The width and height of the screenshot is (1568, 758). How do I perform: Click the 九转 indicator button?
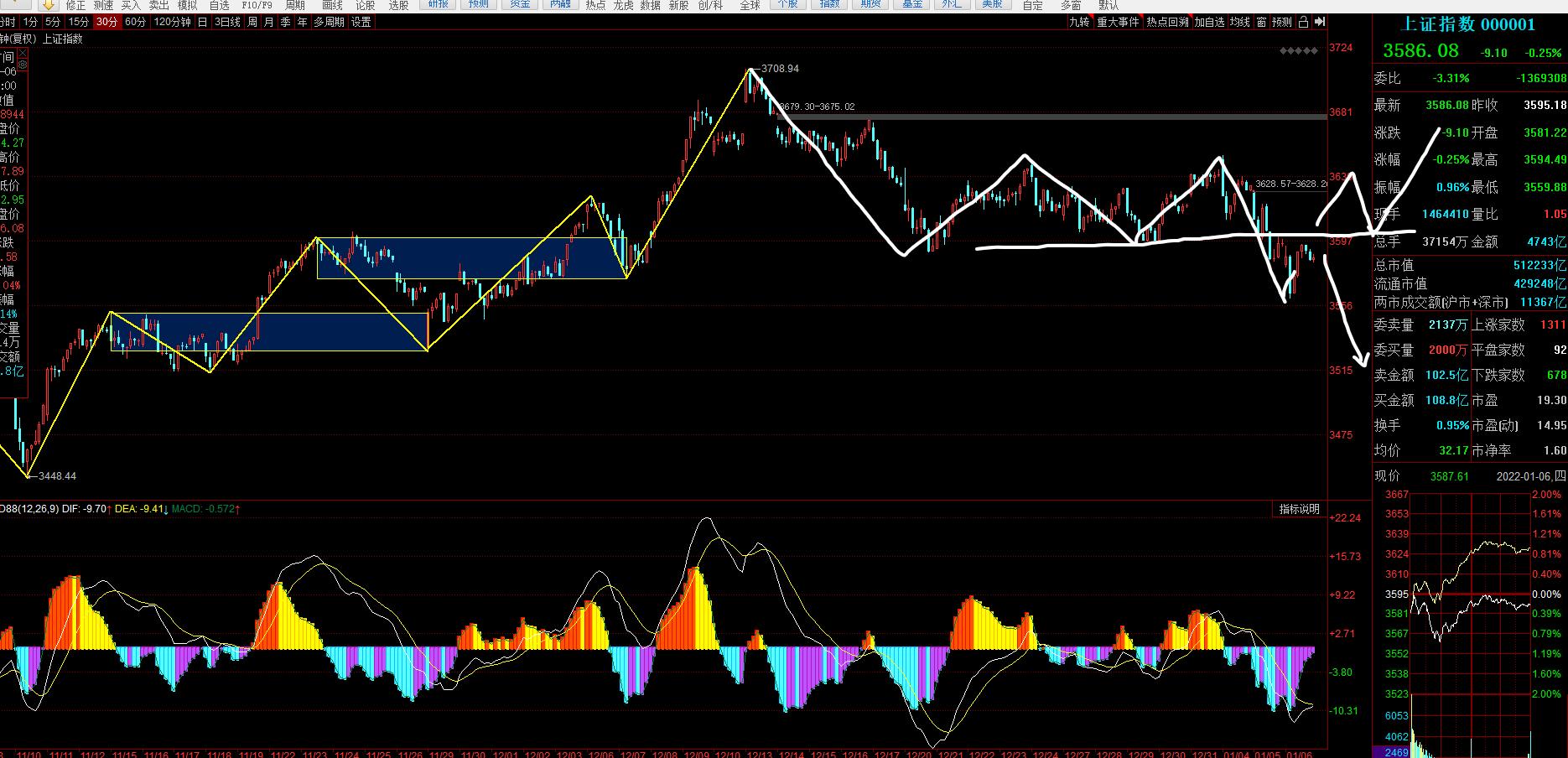[1079, 23]
